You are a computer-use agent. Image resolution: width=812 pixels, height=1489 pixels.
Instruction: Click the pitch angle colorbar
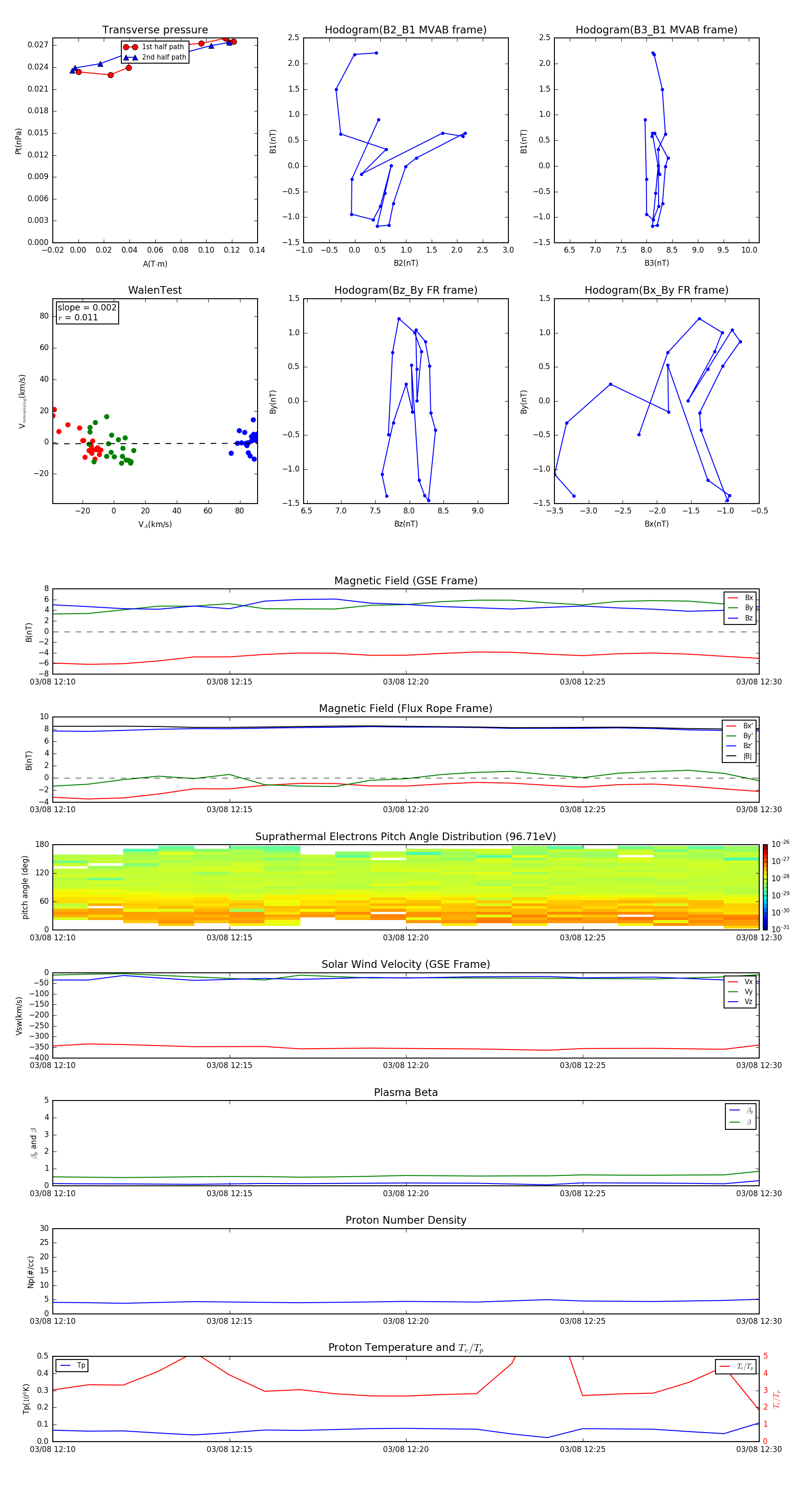coord(765,887)
